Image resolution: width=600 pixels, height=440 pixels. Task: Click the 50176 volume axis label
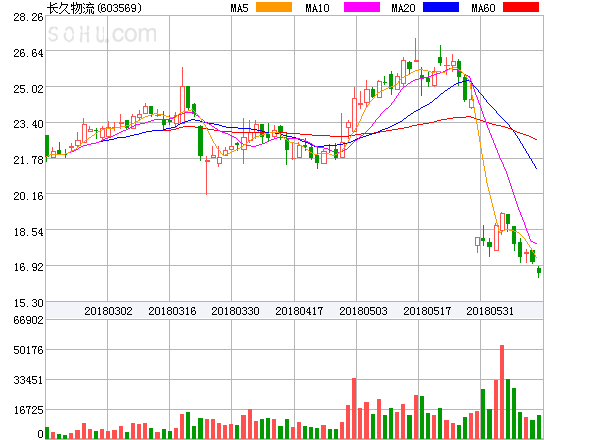coord(28,350)
